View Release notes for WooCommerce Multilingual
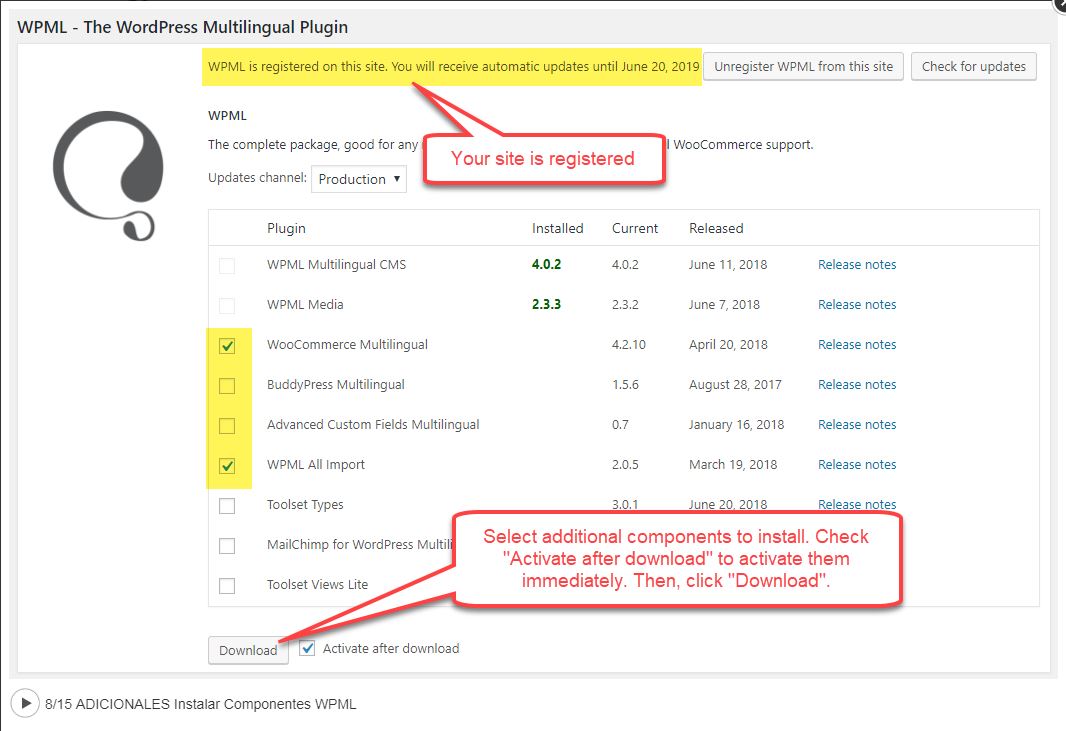1066x731 pixels. click(857, 345)
